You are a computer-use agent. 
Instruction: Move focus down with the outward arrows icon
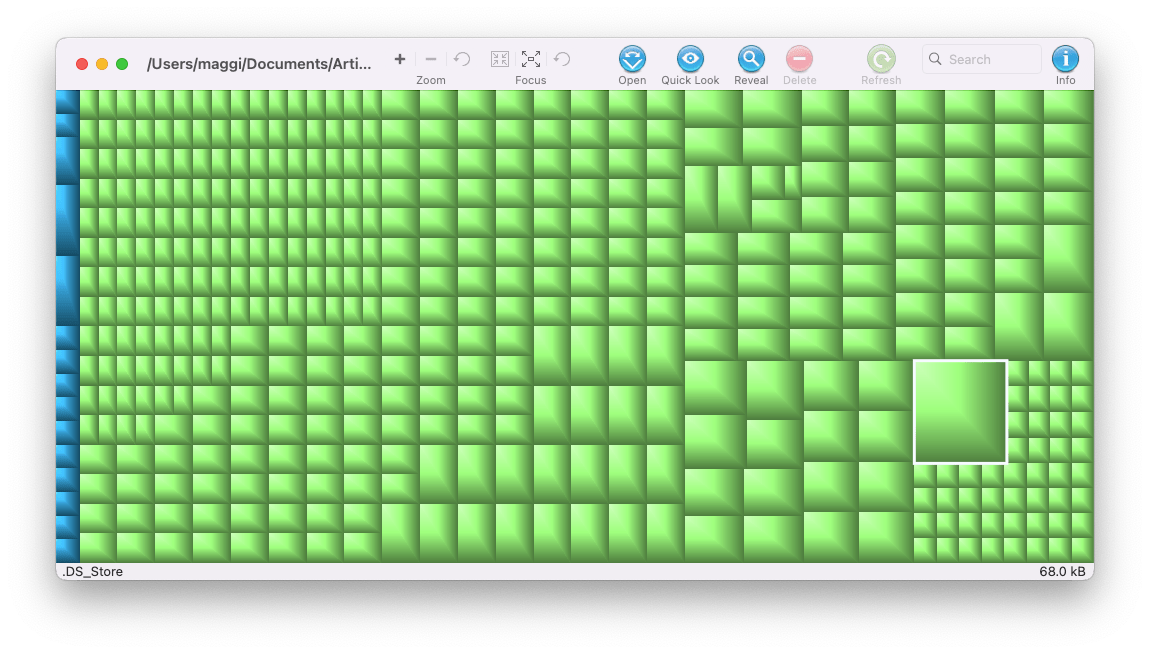pos(531,59)
